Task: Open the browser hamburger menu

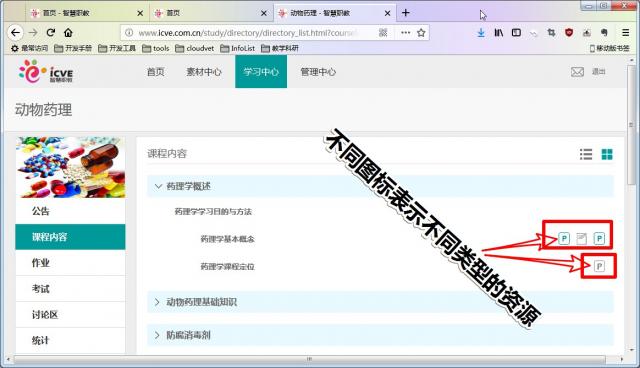Action: tap(625, 33)
